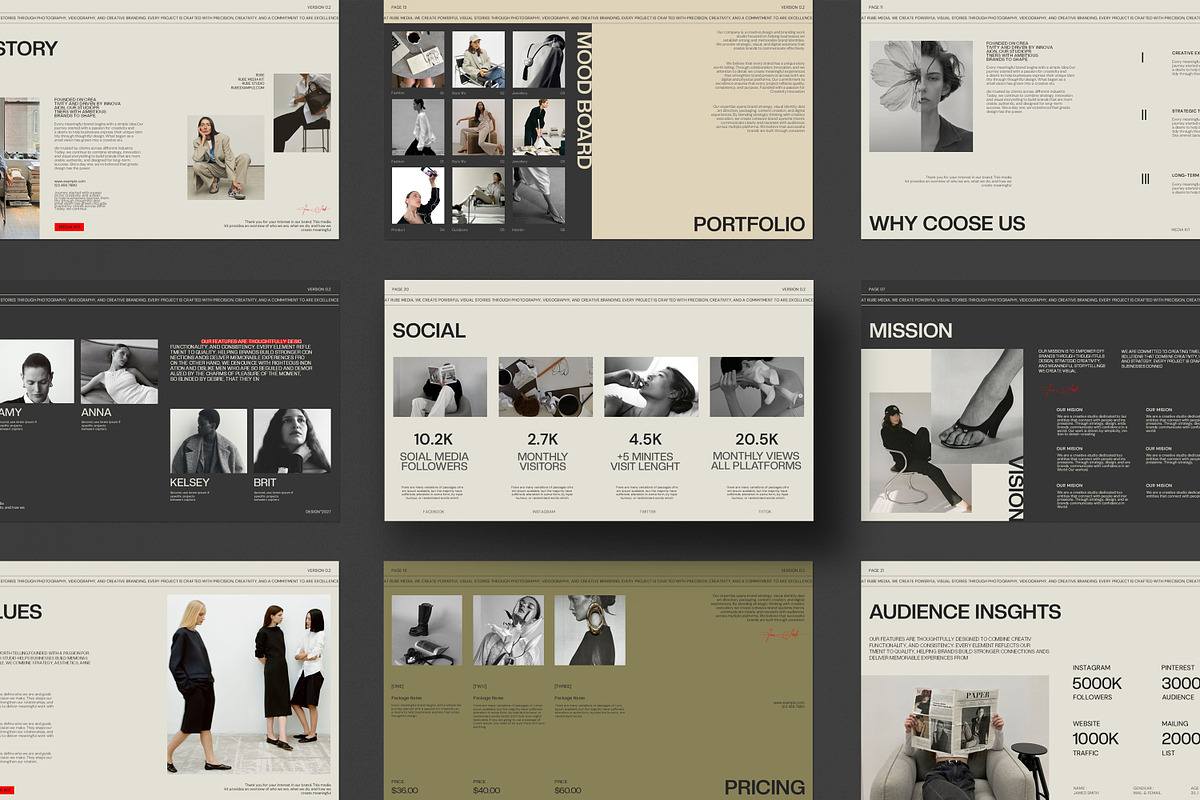Screen dimensions: 1200x800
Task: Click the INSTAGRAM footer label on Social slide
Action: coord(543,511)
